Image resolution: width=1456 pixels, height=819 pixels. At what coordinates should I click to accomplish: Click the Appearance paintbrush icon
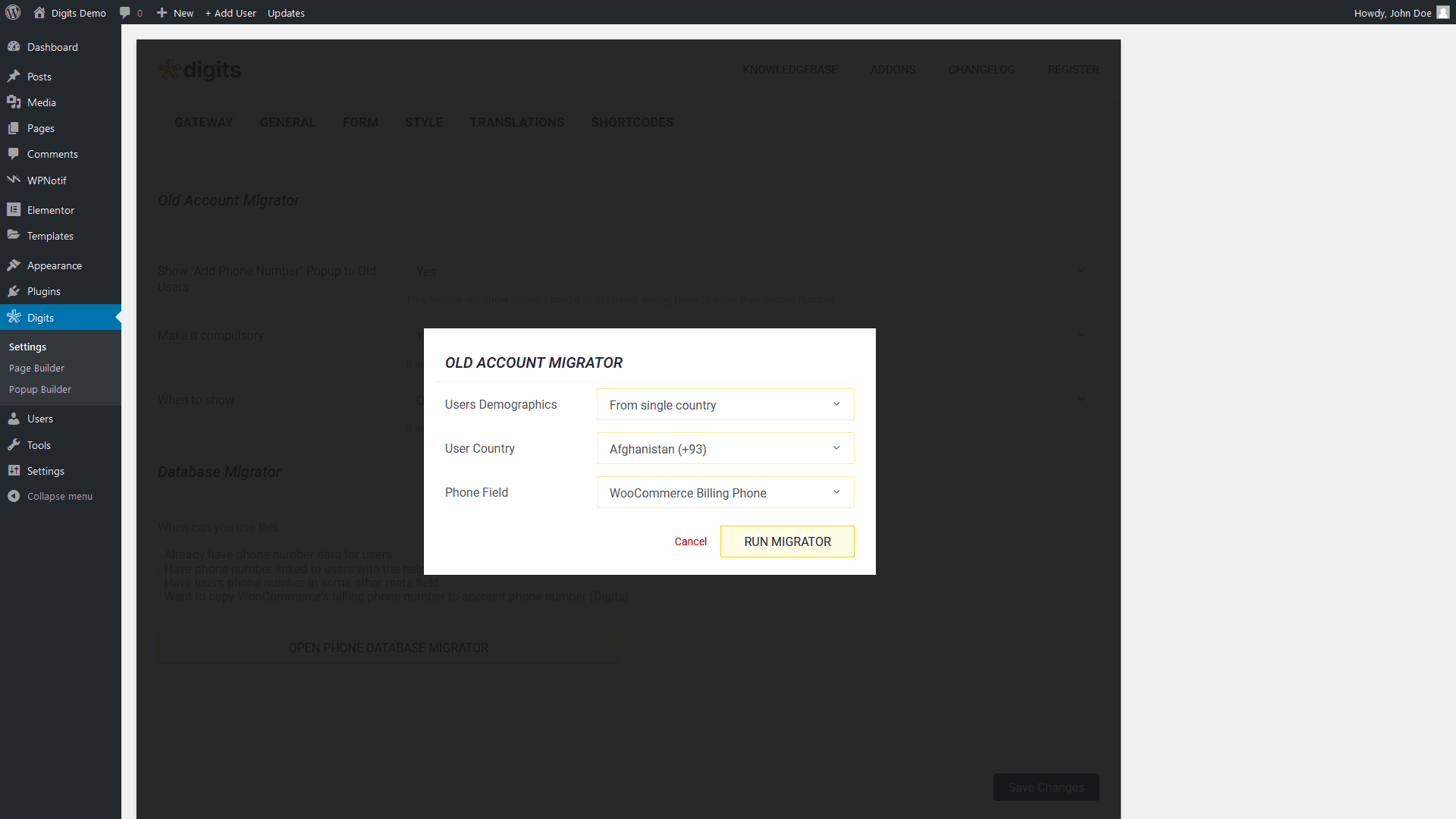click(x=14, y=265)
